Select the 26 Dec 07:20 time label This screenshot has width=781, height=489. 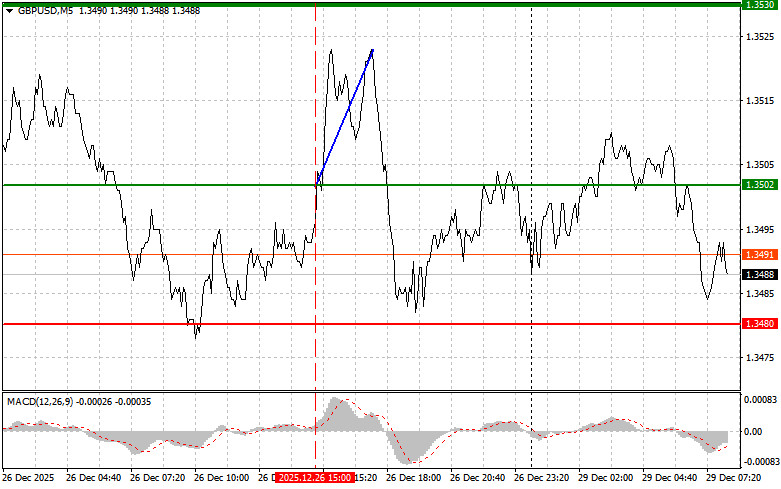pos(157,478)
